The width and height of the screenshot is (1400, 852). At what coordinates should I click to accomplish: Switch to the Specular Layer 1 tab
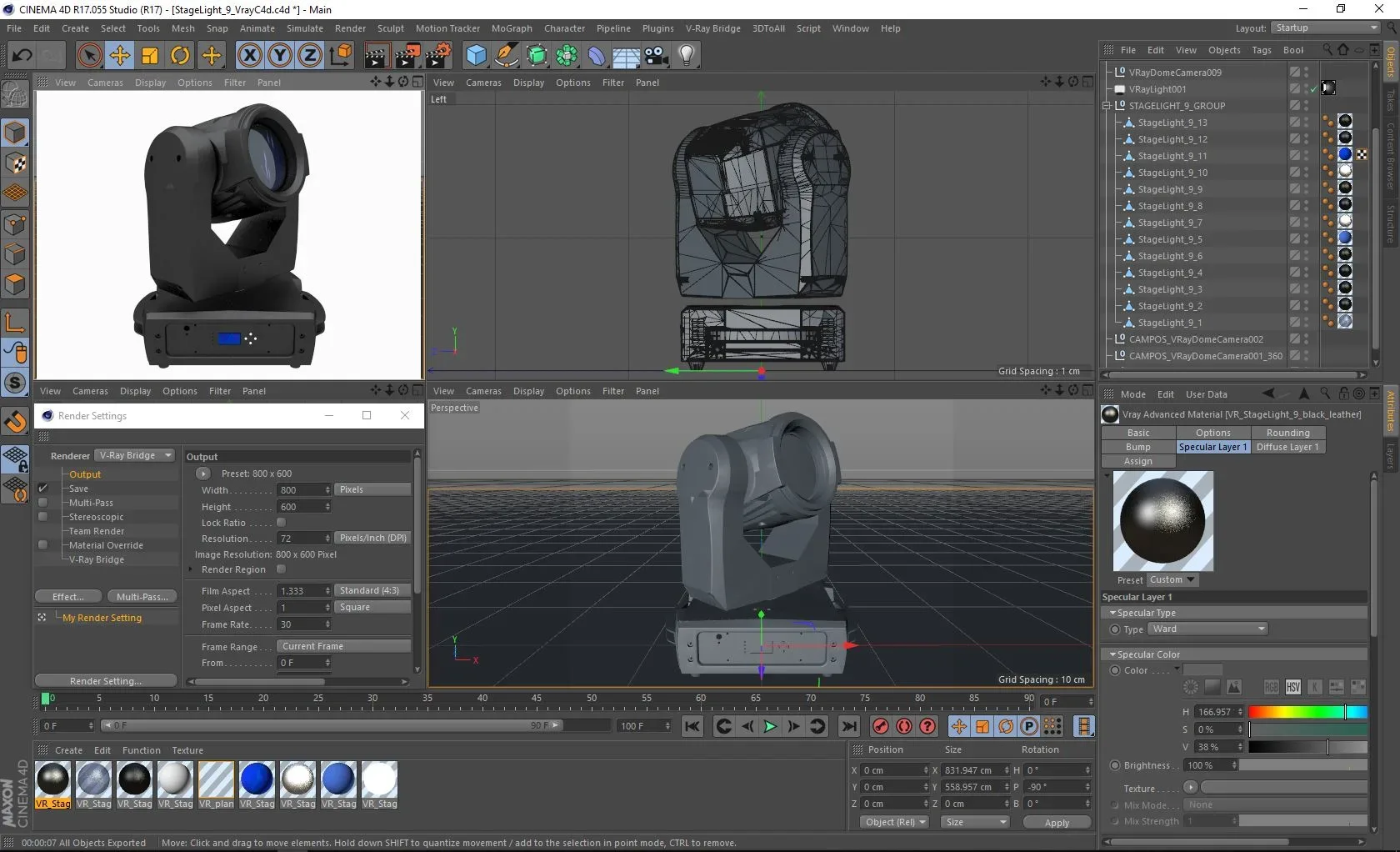tap(1213, 447)
